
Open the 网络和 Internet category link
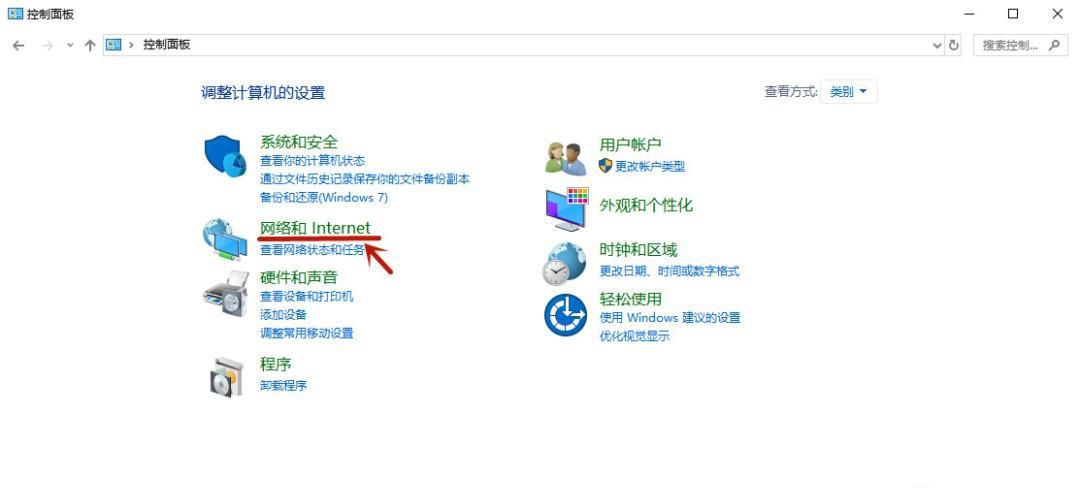(x=315, y=228)
